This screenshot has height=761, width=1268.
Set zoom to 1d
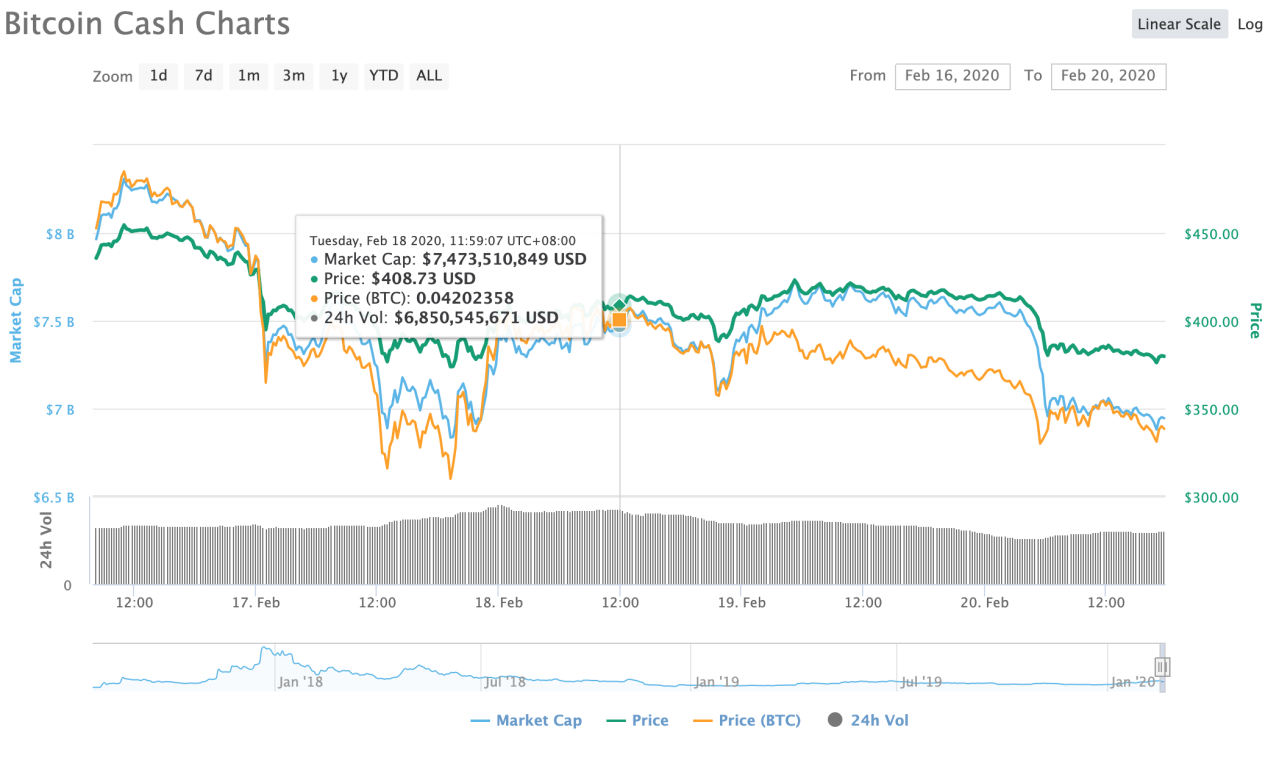click(x=158, y=76)
